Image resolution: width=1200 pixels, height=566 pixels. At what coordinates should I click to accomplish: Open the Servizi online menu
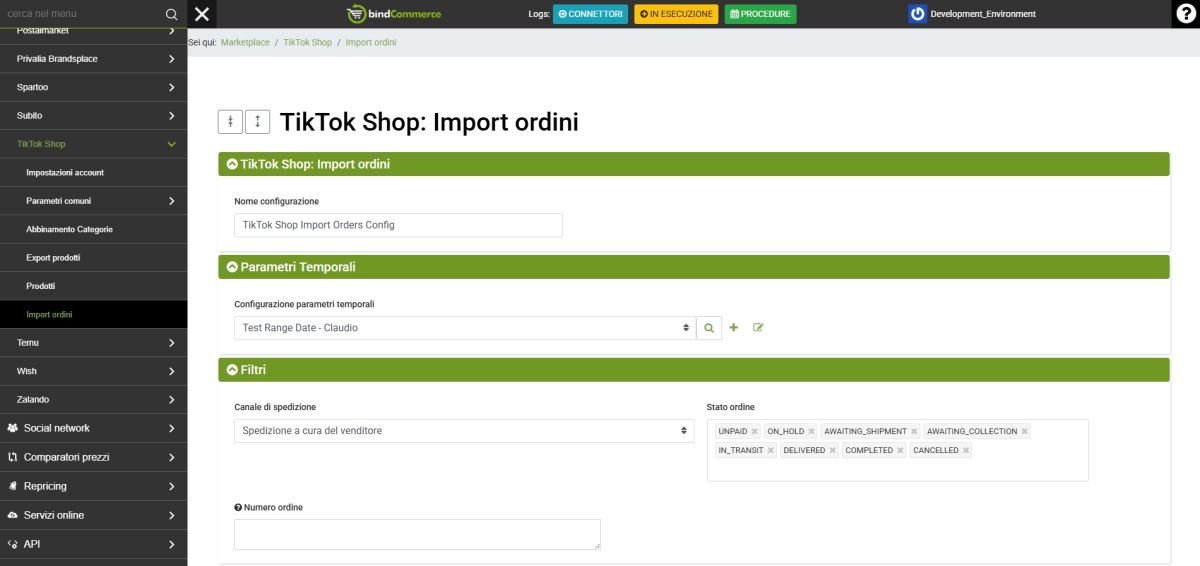tap(93, 515)
